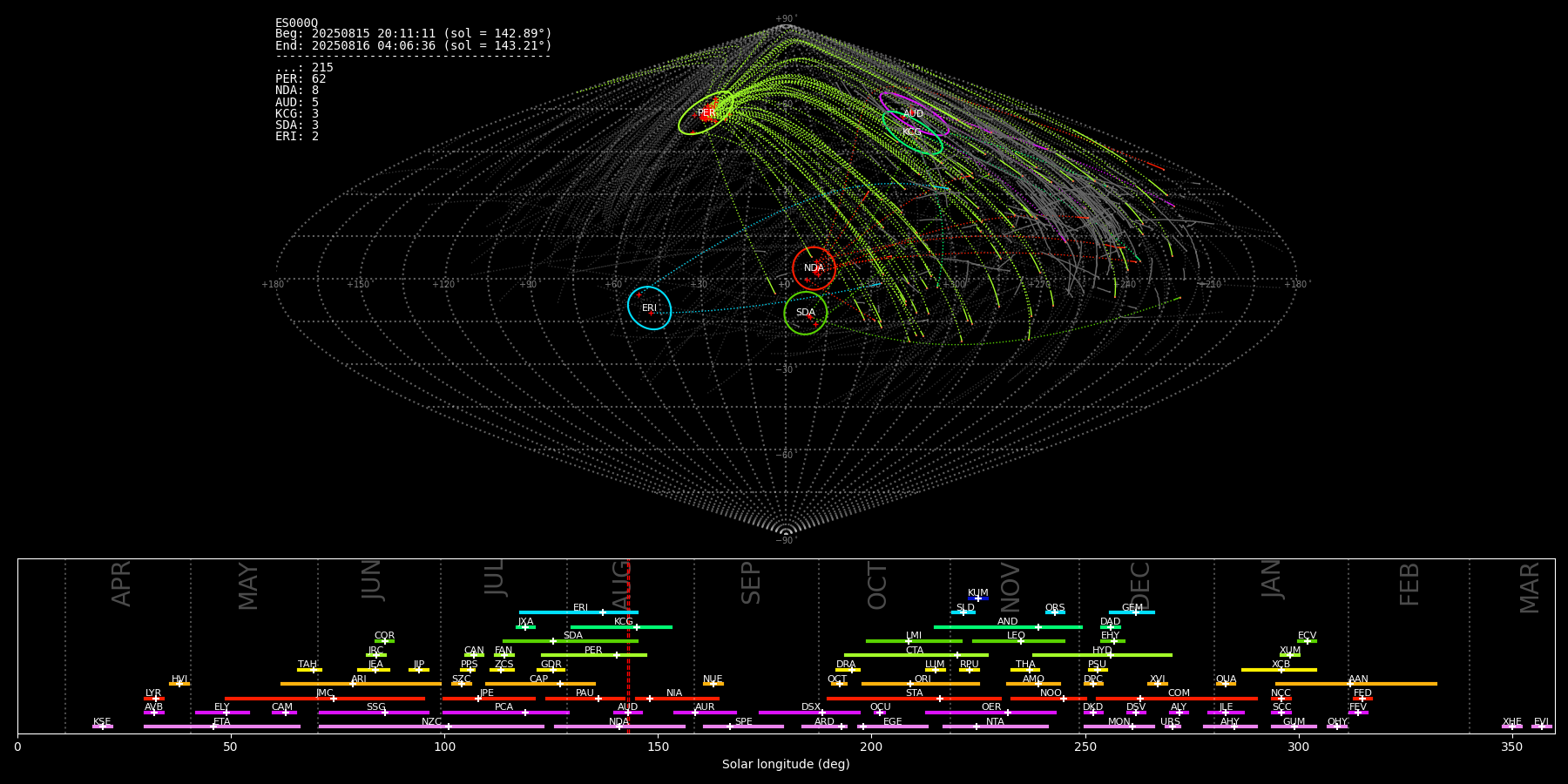Viewport: 1568px width, 784px height.
Task: Click the JMC shower bar in the timeline
Action: [x=325, y=699]
